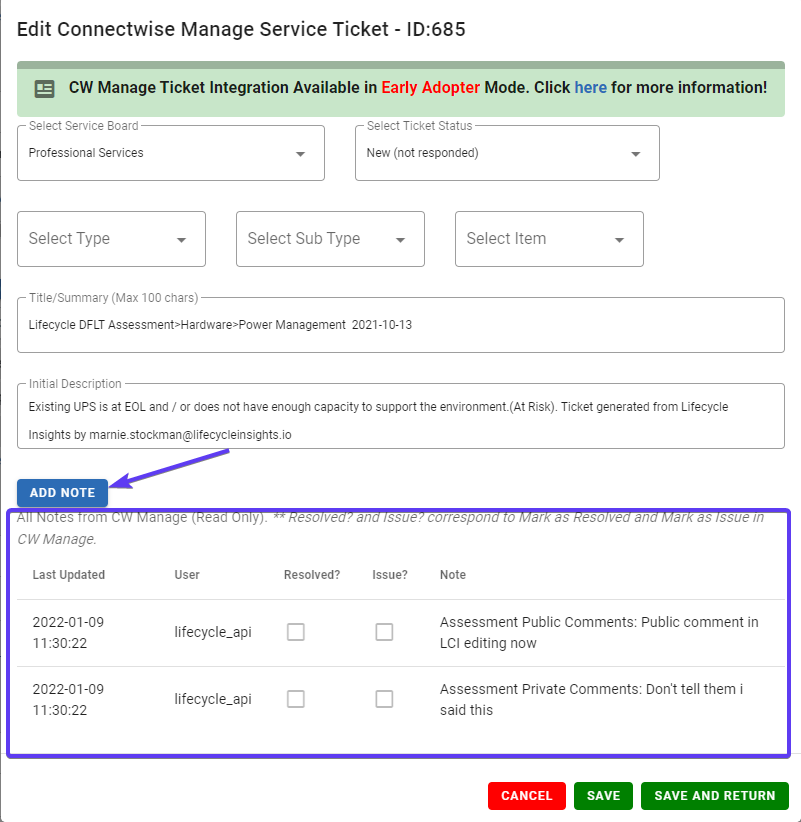801x822 pixels.
Task: Open the Select Type dropdown
Action: tap(111, 239)
